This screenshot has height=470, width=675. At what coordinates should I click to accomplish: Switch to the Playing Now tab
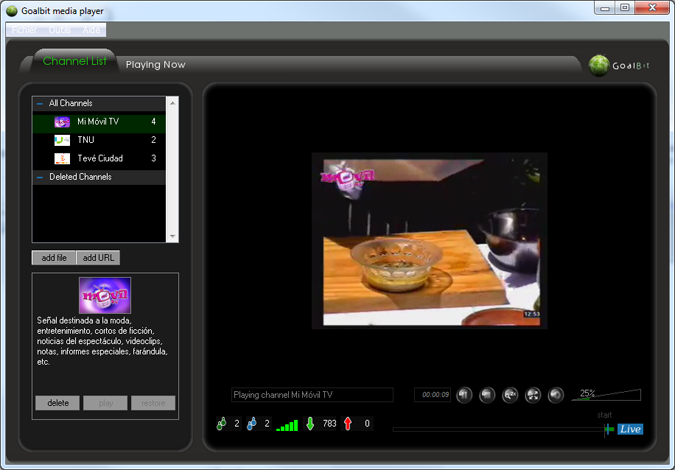pos(155,65)
